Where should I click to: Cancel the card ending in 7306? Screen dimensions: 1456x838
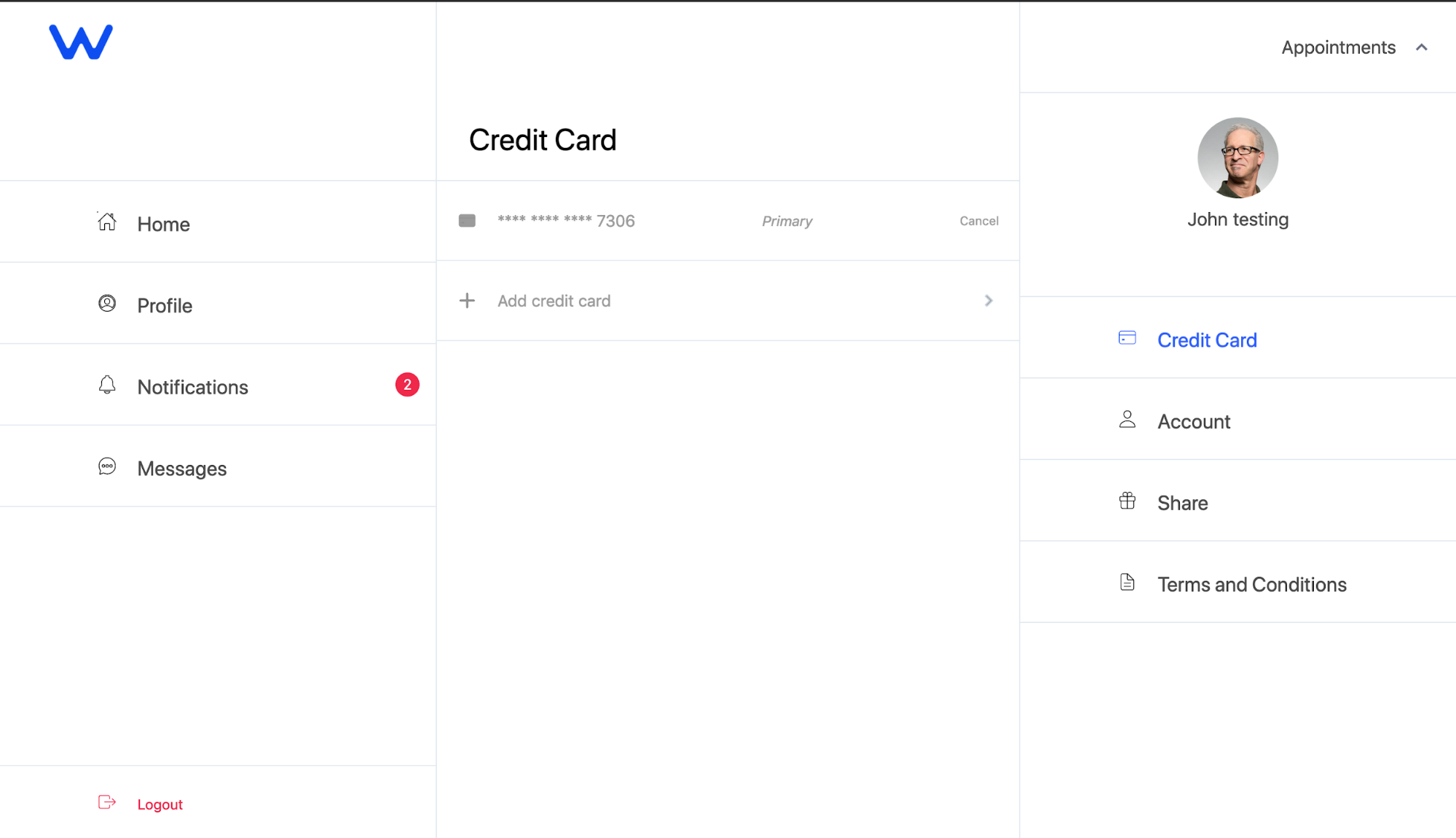pos(978,221)
